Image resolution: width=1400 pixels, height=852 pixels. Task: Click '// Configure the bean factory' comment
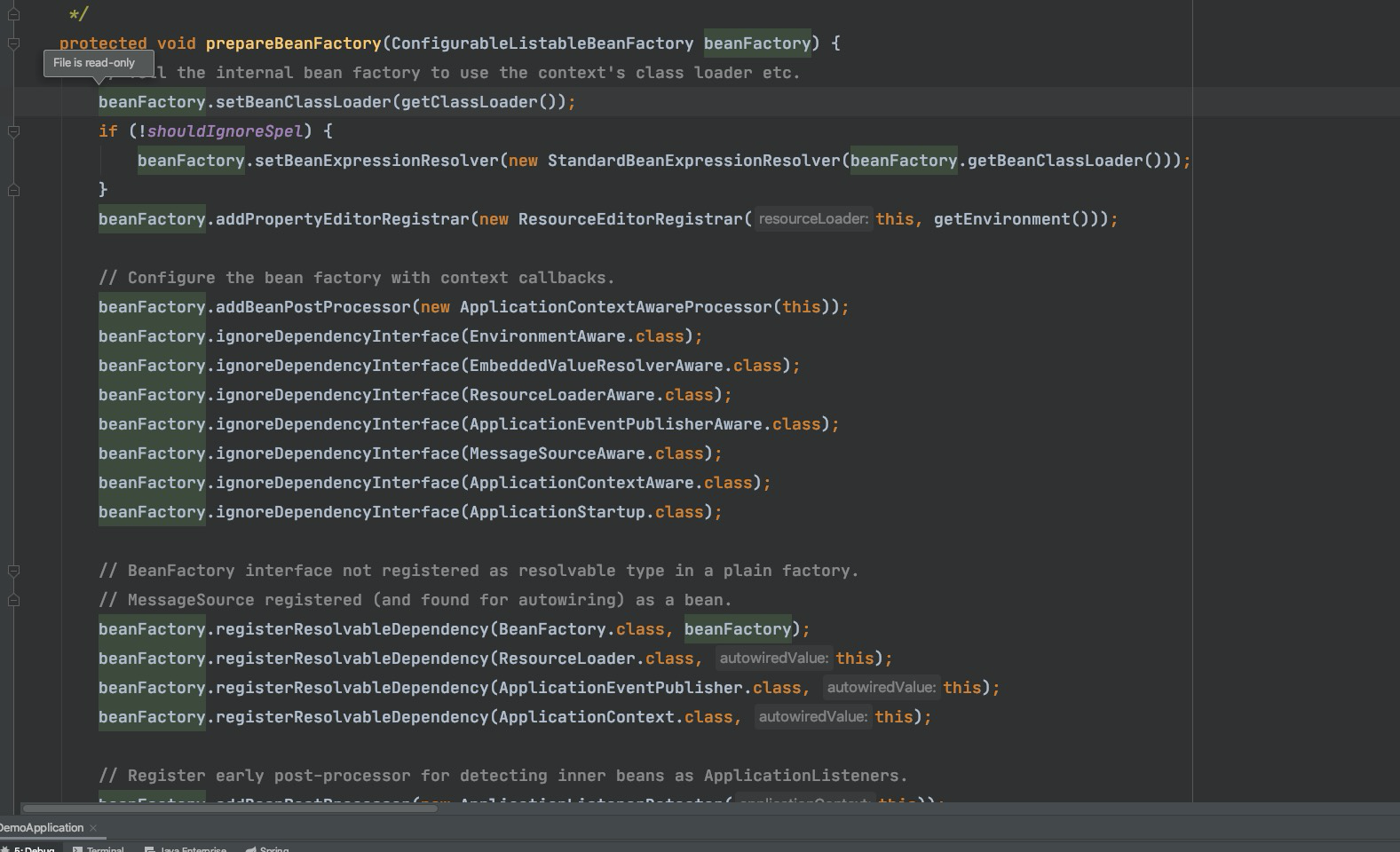[357, 278]
